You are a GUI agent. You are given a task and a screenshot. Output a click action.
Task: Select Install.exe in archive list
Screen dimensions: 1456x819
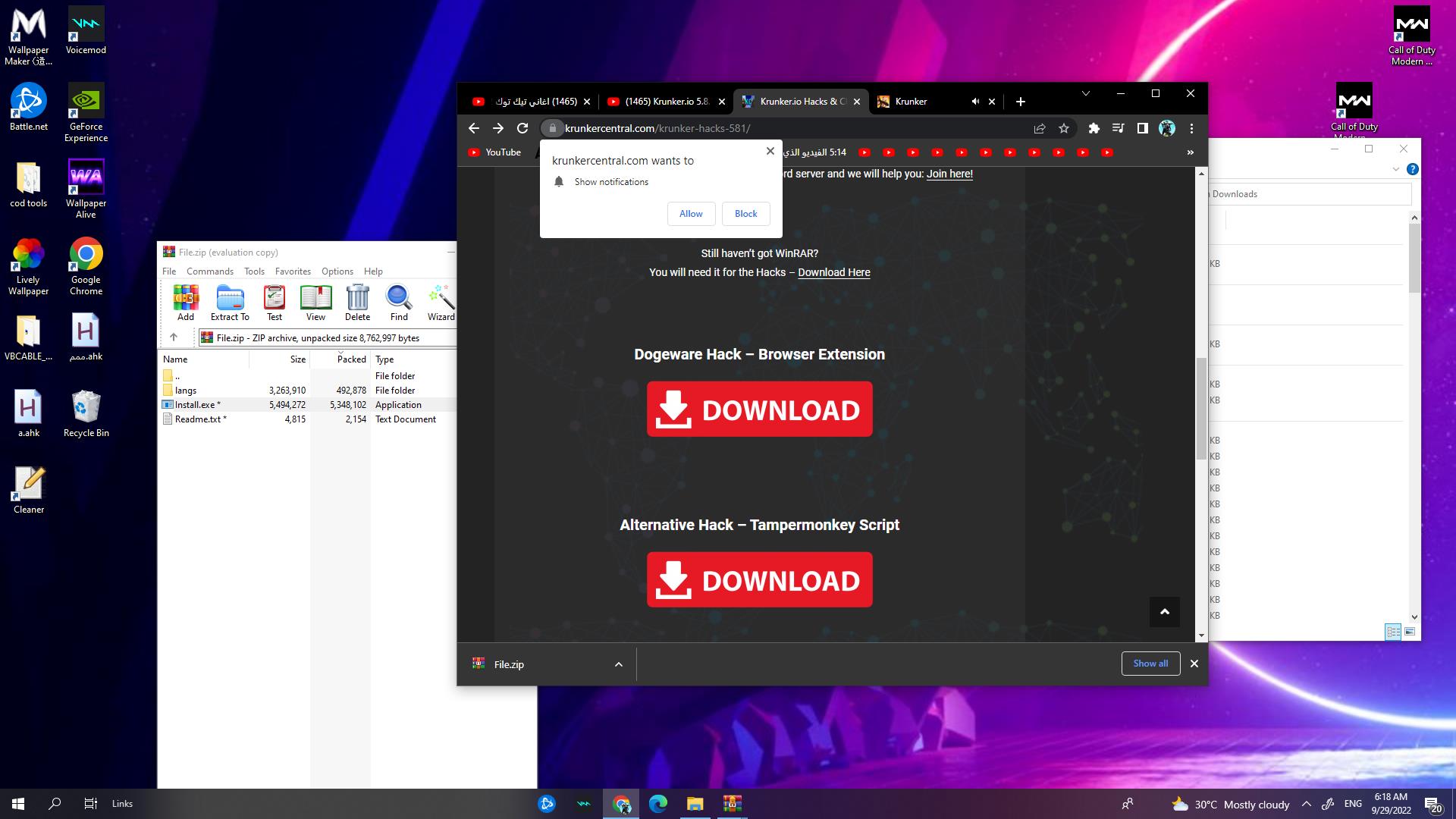[x=196, y=405]
